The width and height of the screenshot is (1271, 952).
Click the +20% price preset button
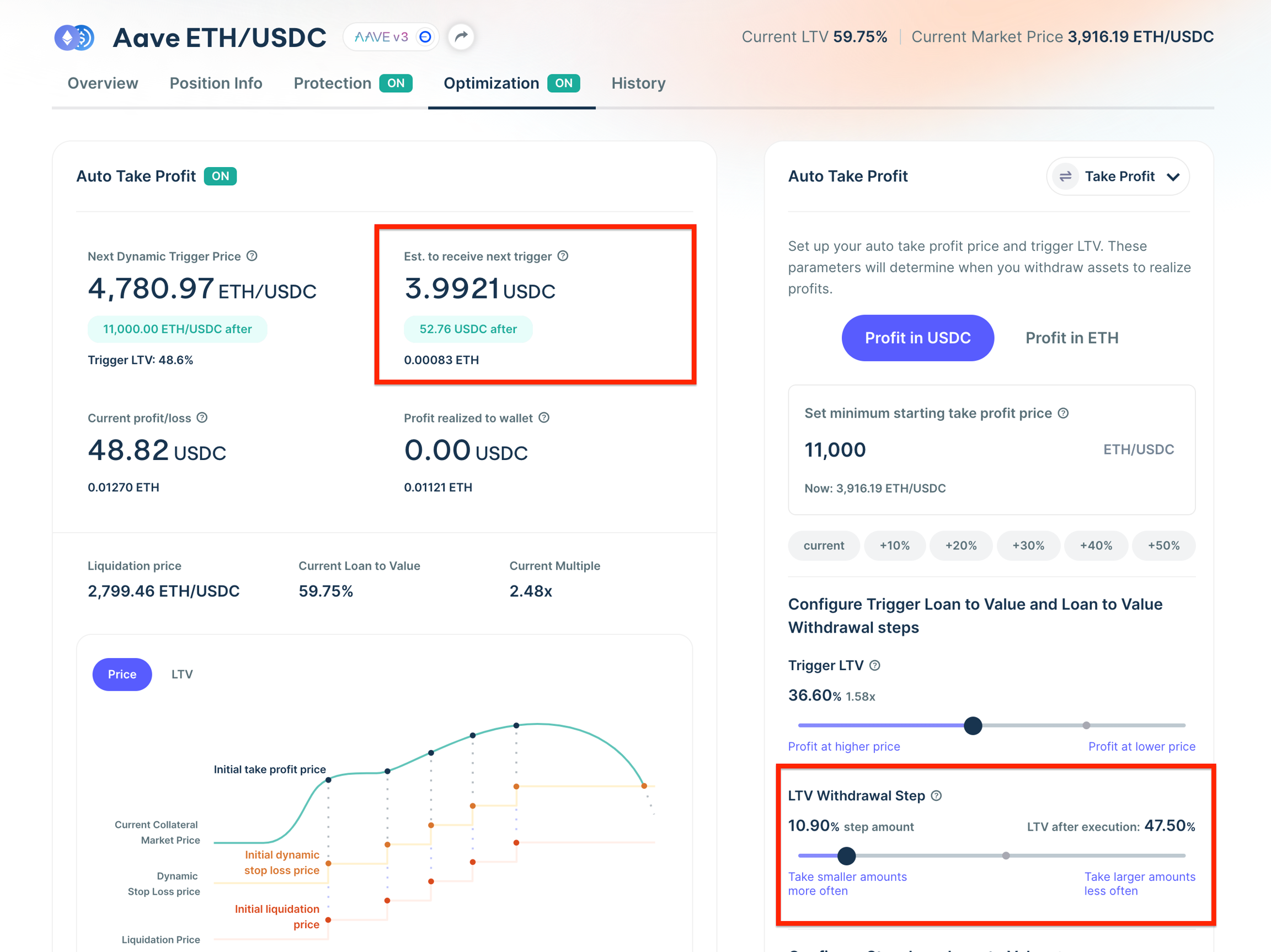961,545
